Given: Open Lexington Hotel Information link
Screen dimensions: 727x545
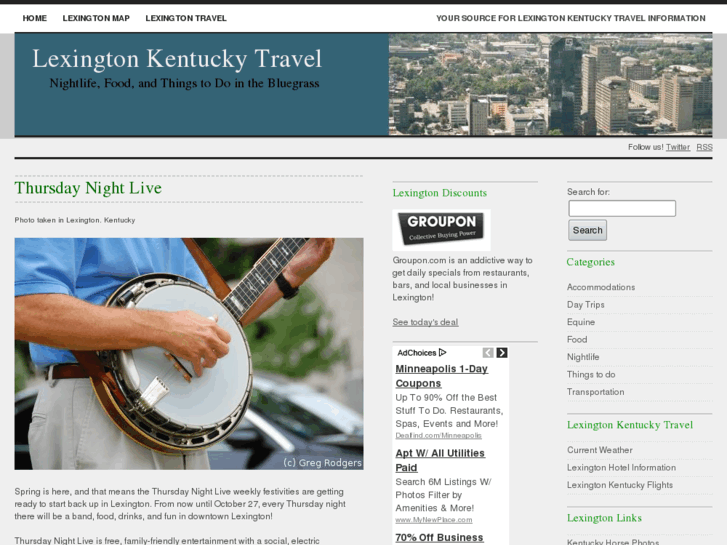Looking at the screenshot, I should click(621, 468).
